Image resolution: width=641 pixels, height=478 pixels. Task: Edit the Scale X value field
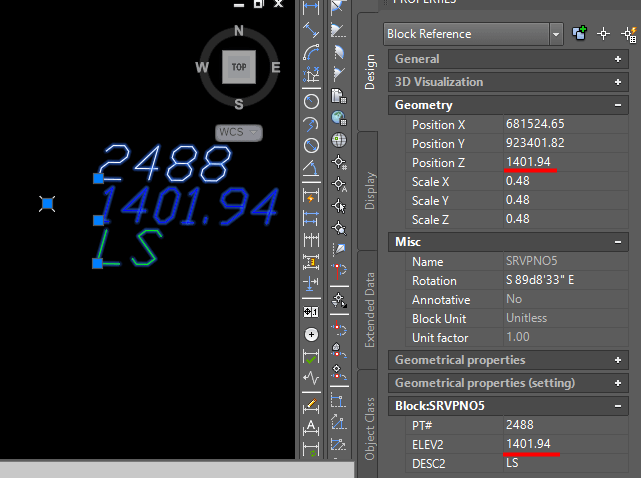[x=565, y=181]
